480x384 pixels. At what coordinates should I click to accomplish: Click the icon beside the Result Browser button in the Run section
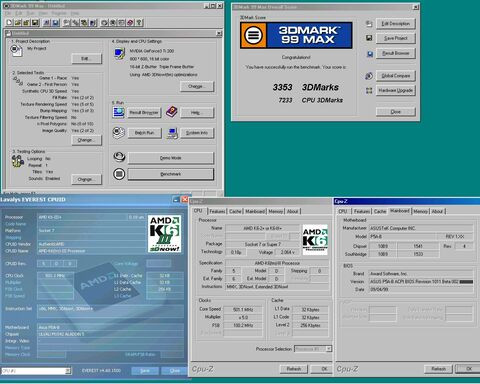tap(119, 112)
